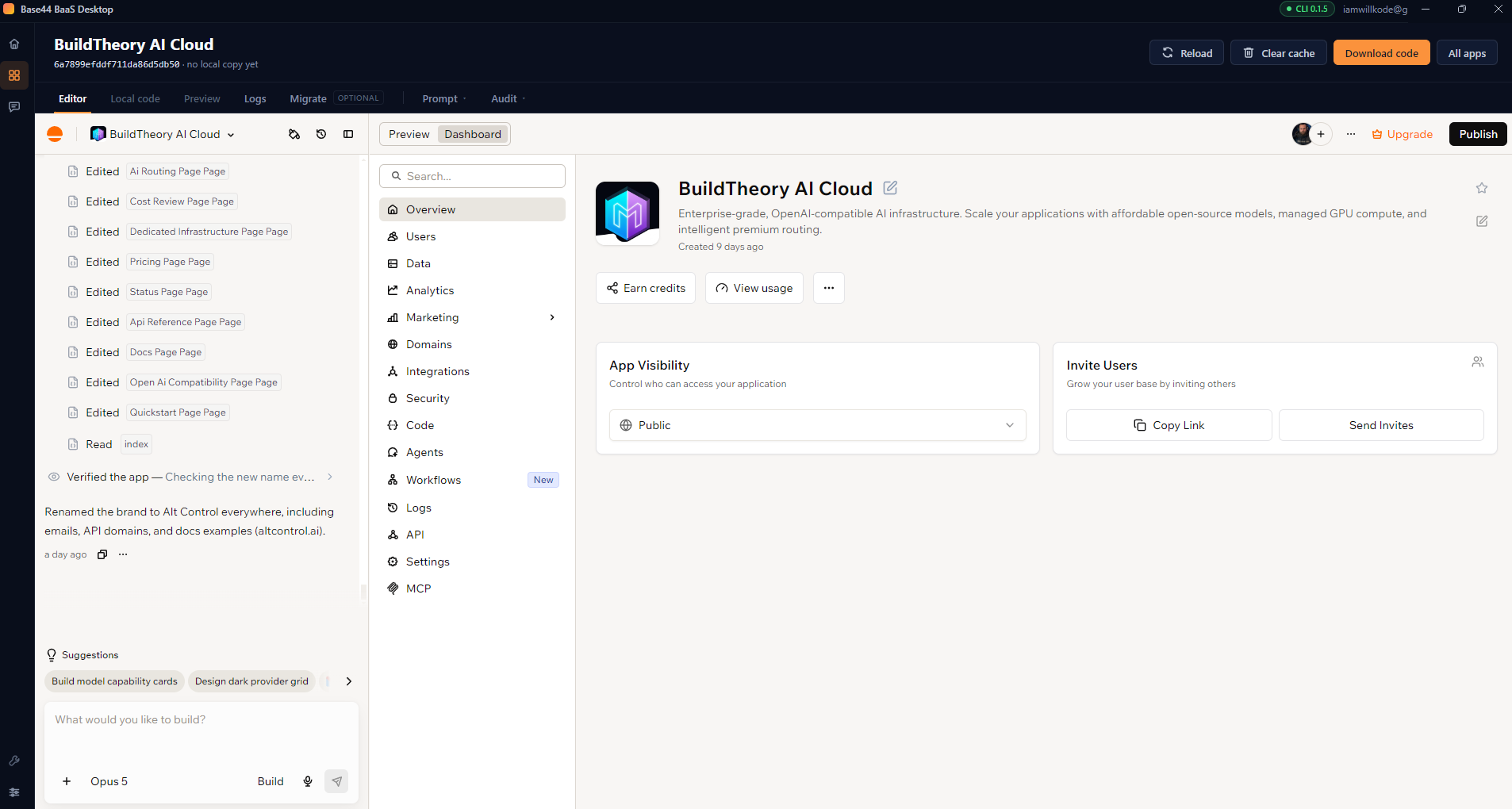Open the apps grid icon in the left rail
Image resolution: width=1512 pixels, height=809 pixels.
click(x=14, y=75)
